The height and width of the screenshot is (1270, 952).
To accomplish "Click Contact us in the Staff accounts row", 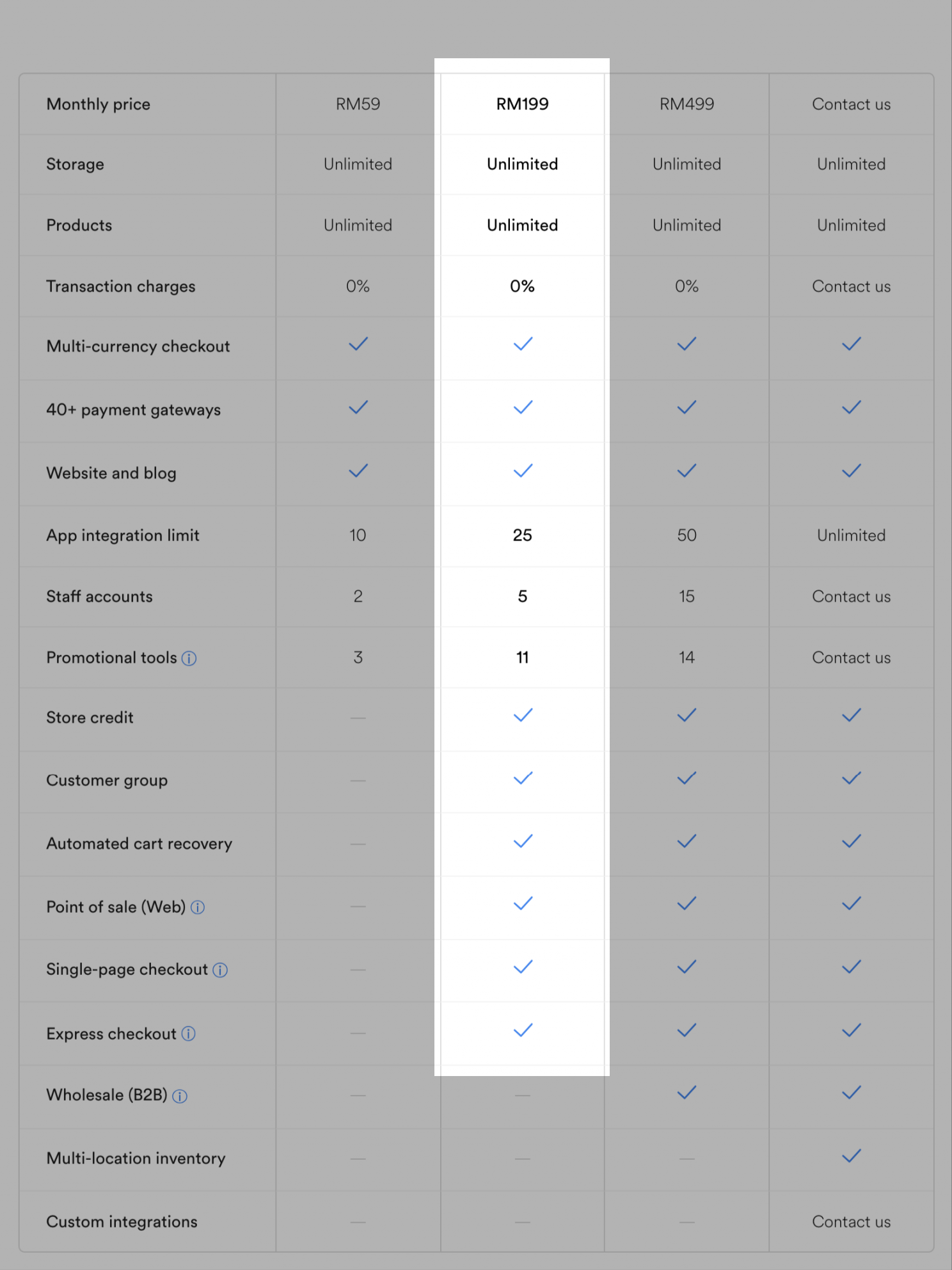I will coord(851,597).
